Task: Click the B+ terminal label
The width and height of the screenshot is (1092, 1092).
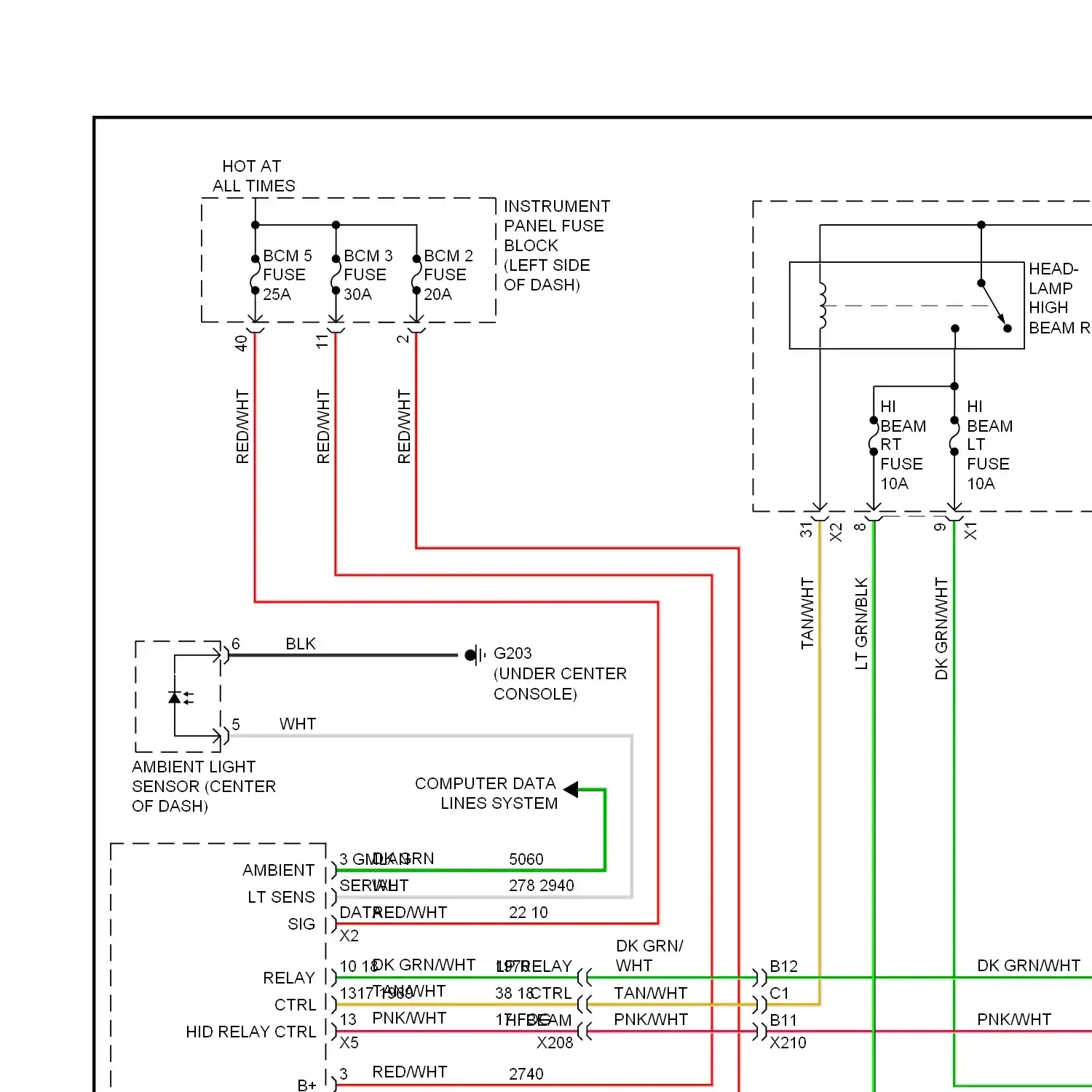Action: (307, 1085)
